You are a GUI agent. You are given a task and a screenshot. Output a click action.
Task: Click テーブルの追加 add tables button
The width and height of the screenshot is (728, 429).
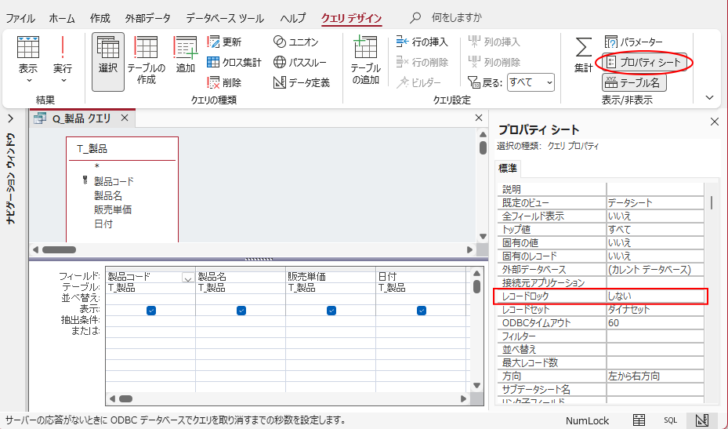click(365, 61)
